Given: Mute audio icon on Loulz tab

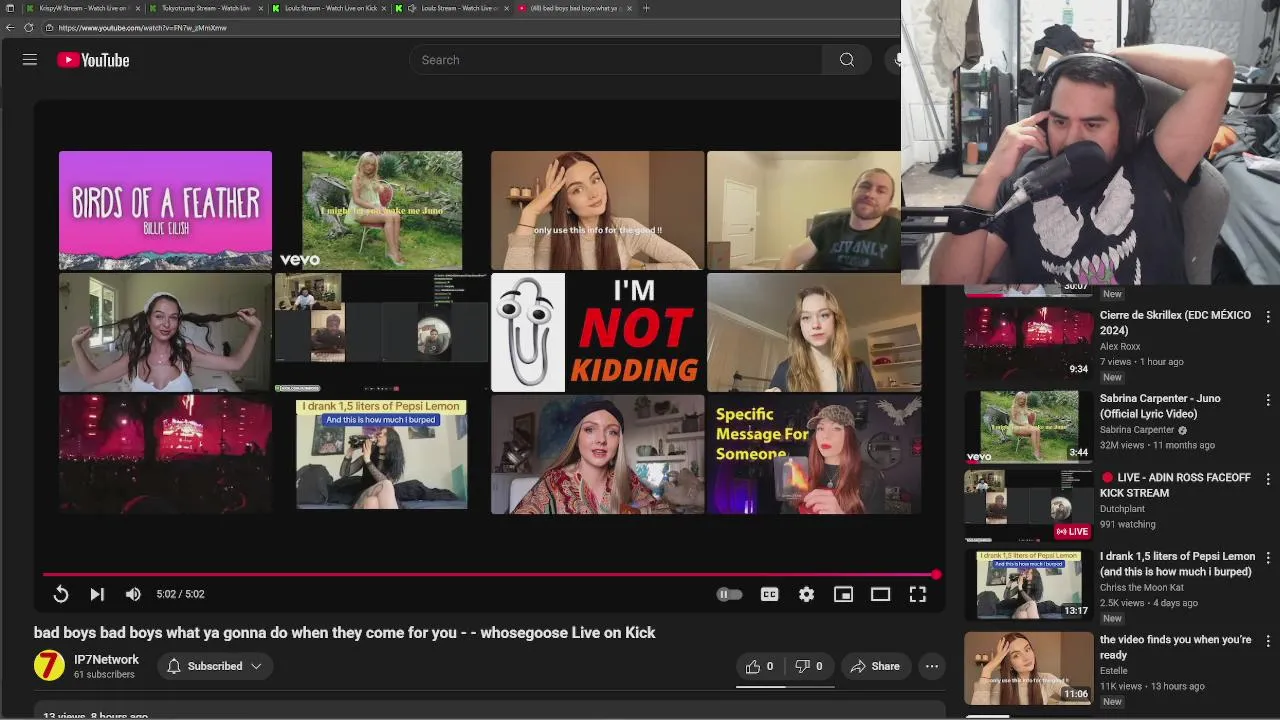Looking at the screenshot, I should click(x=411, y=8).
